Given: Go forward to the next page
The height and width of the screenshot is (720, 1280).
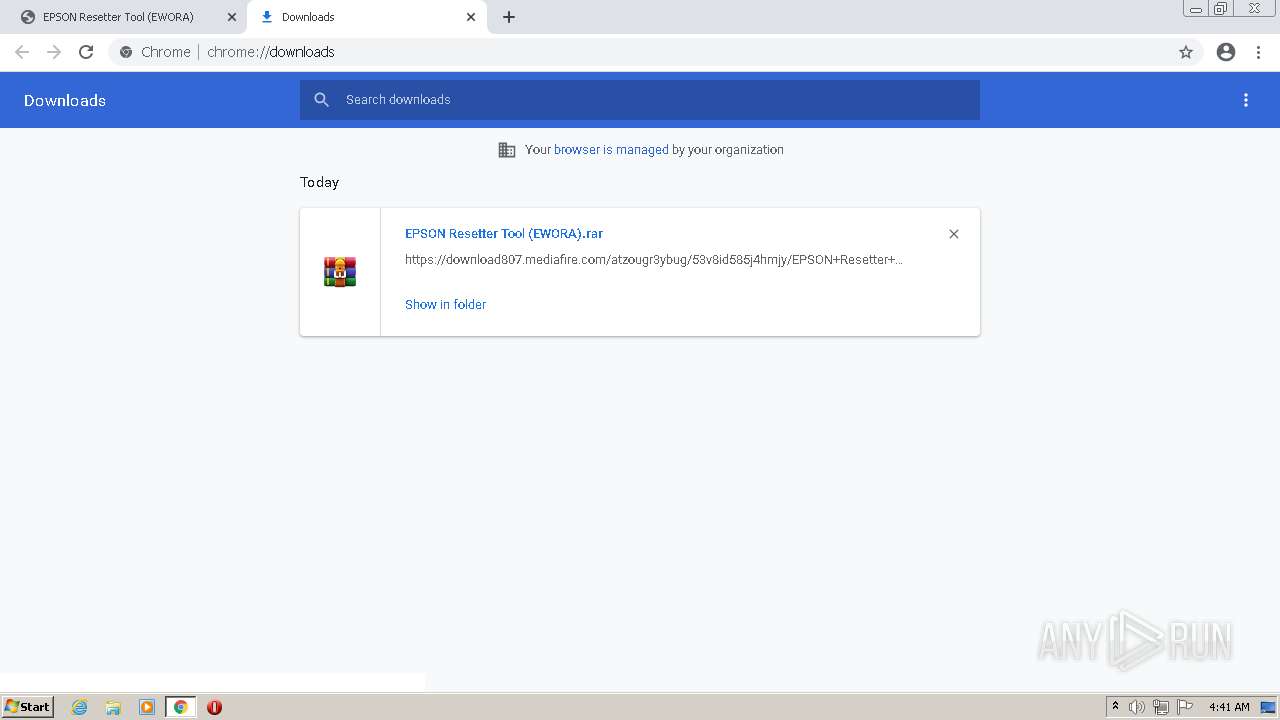Looking at the screenshot, I should click(x=54, y=52).
